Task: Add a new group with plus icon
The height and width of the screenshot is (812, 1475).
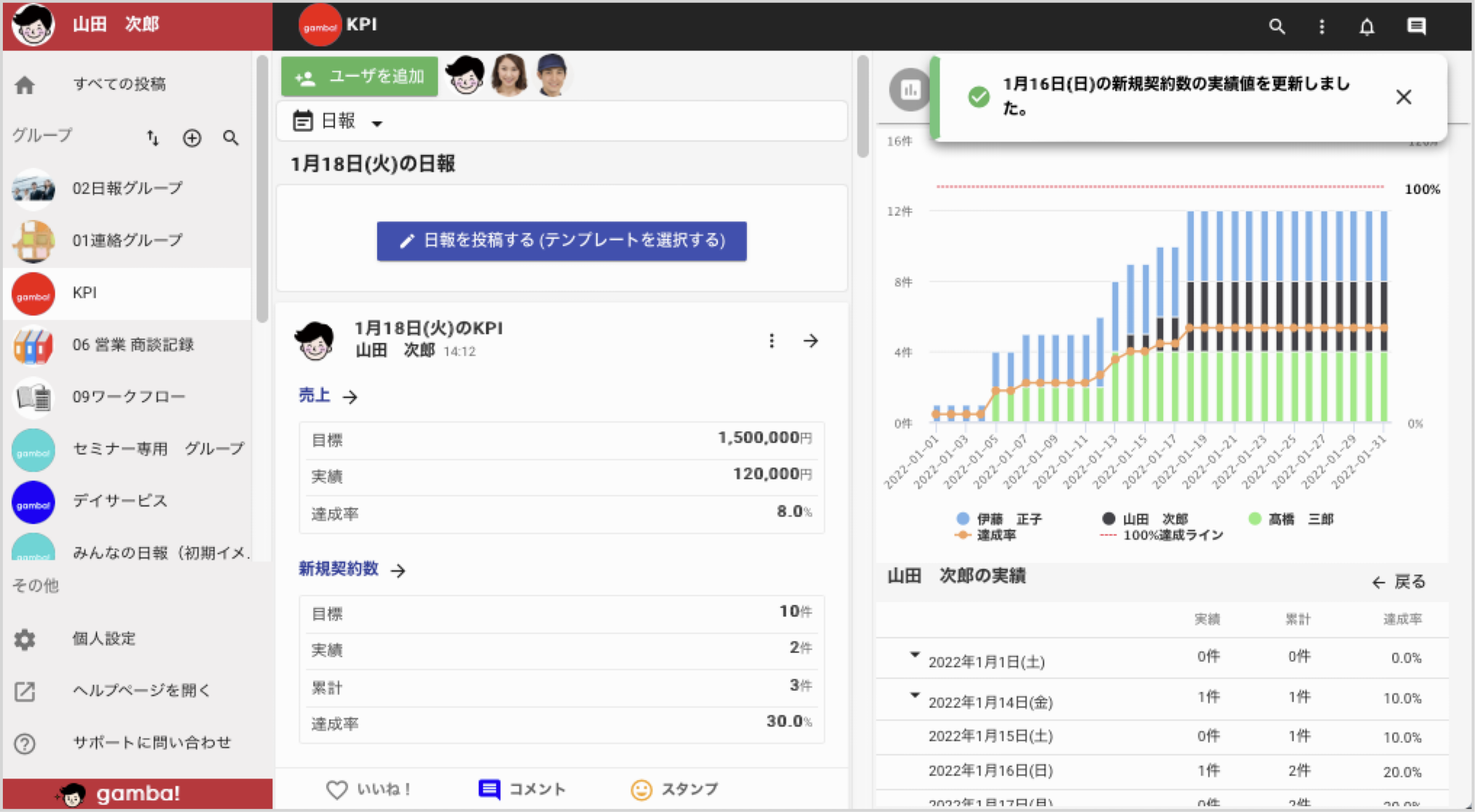Action: coord(192,137)
